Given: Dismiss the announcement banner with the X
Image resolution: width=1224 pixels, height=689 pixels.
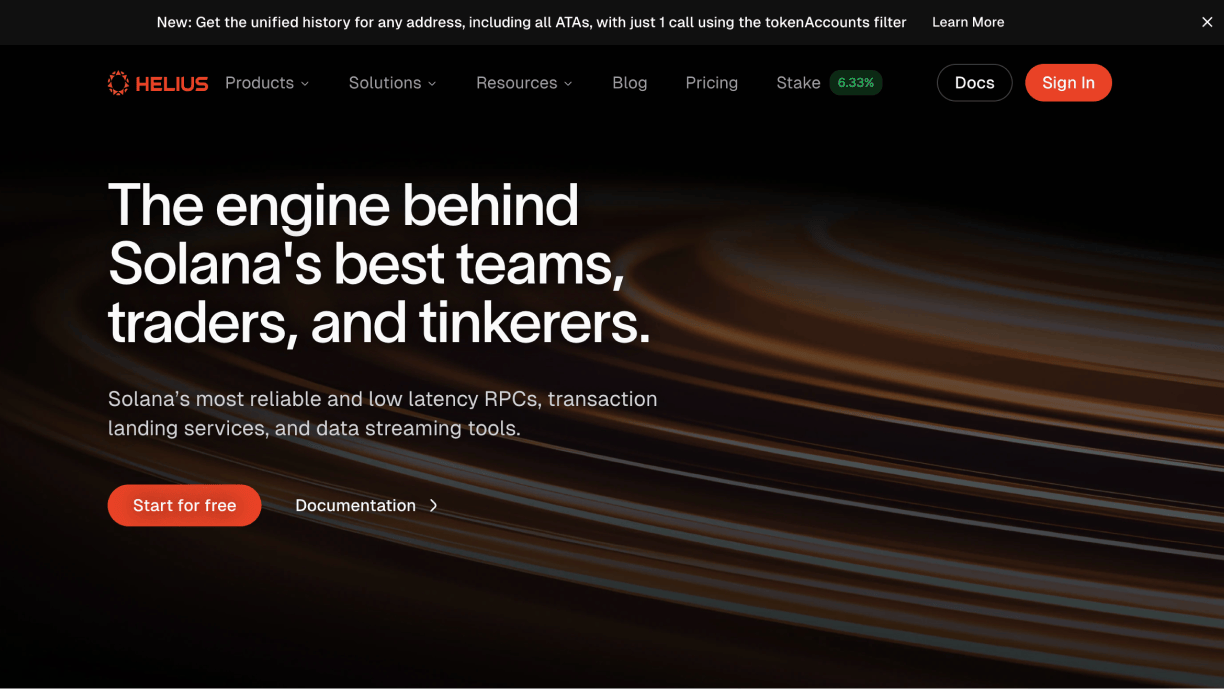Looking at the screenshot, I should tap(1207, 22).
